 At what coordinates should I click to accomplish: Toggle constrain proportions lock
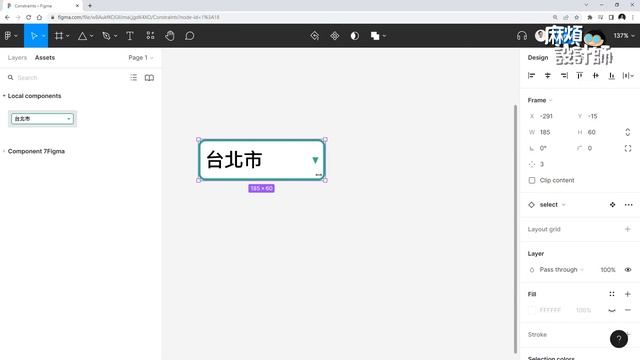pos(628,132)
